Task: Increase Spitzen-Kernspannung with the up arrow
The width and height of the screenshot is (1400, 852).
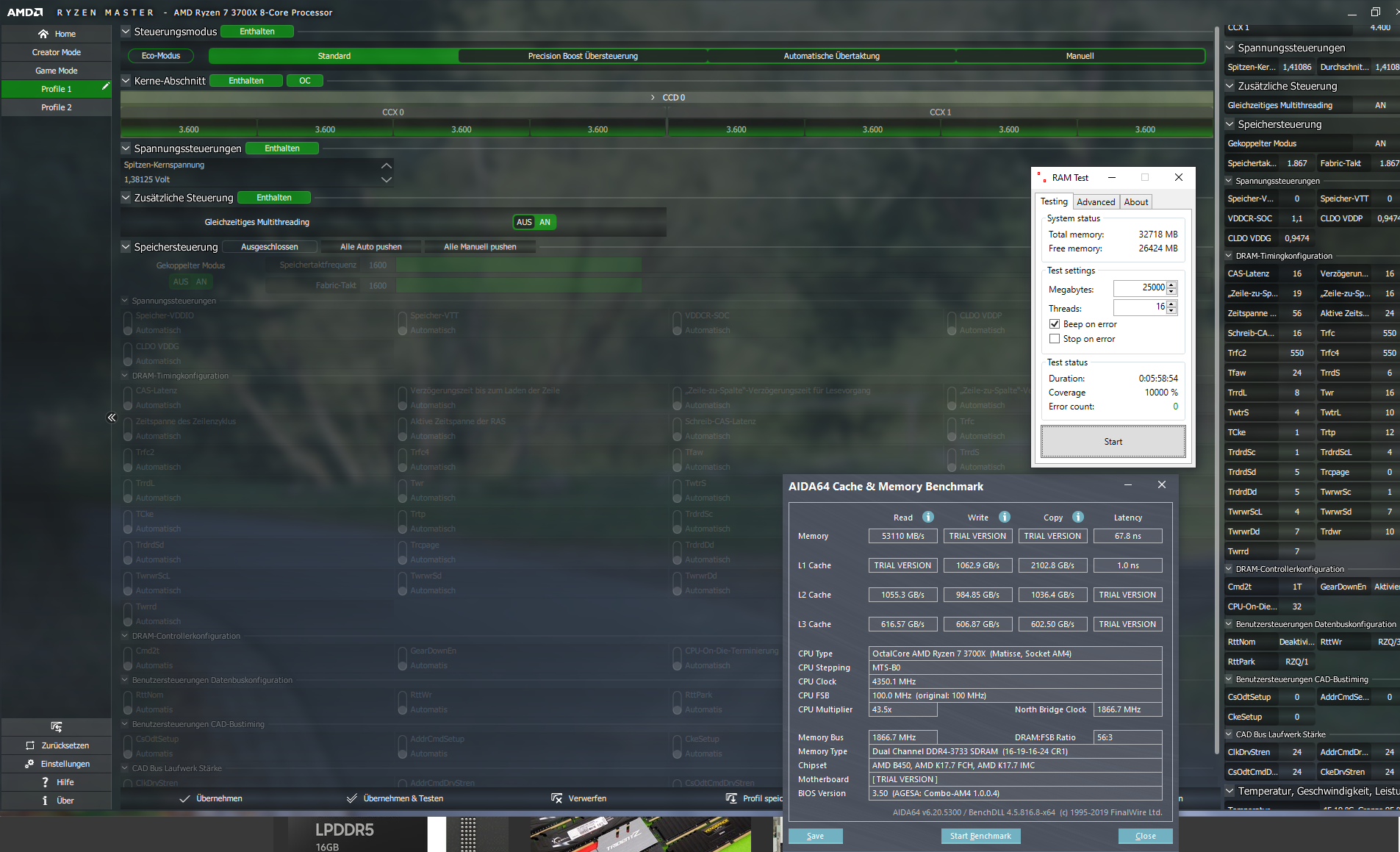Action: coord(387,165)
